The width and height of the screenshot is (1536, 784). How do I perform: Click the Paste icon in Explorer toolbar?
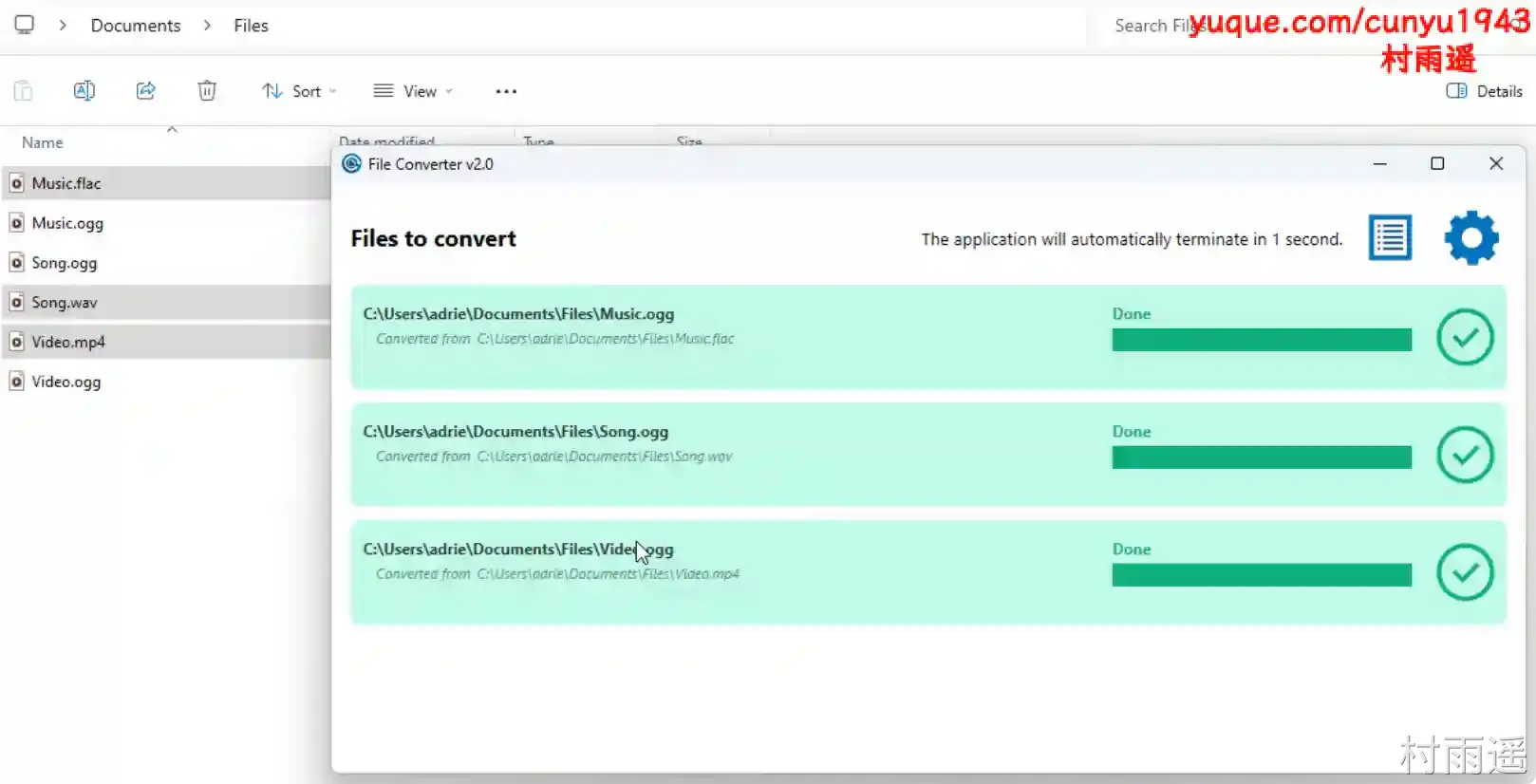(x=24, y=91)
